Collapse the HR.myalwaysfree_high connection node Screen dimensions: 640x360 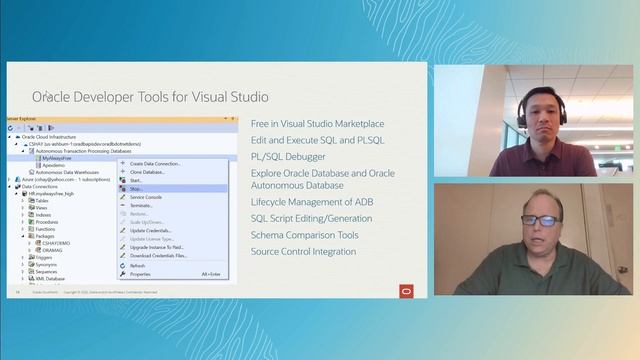pos(16,193)
